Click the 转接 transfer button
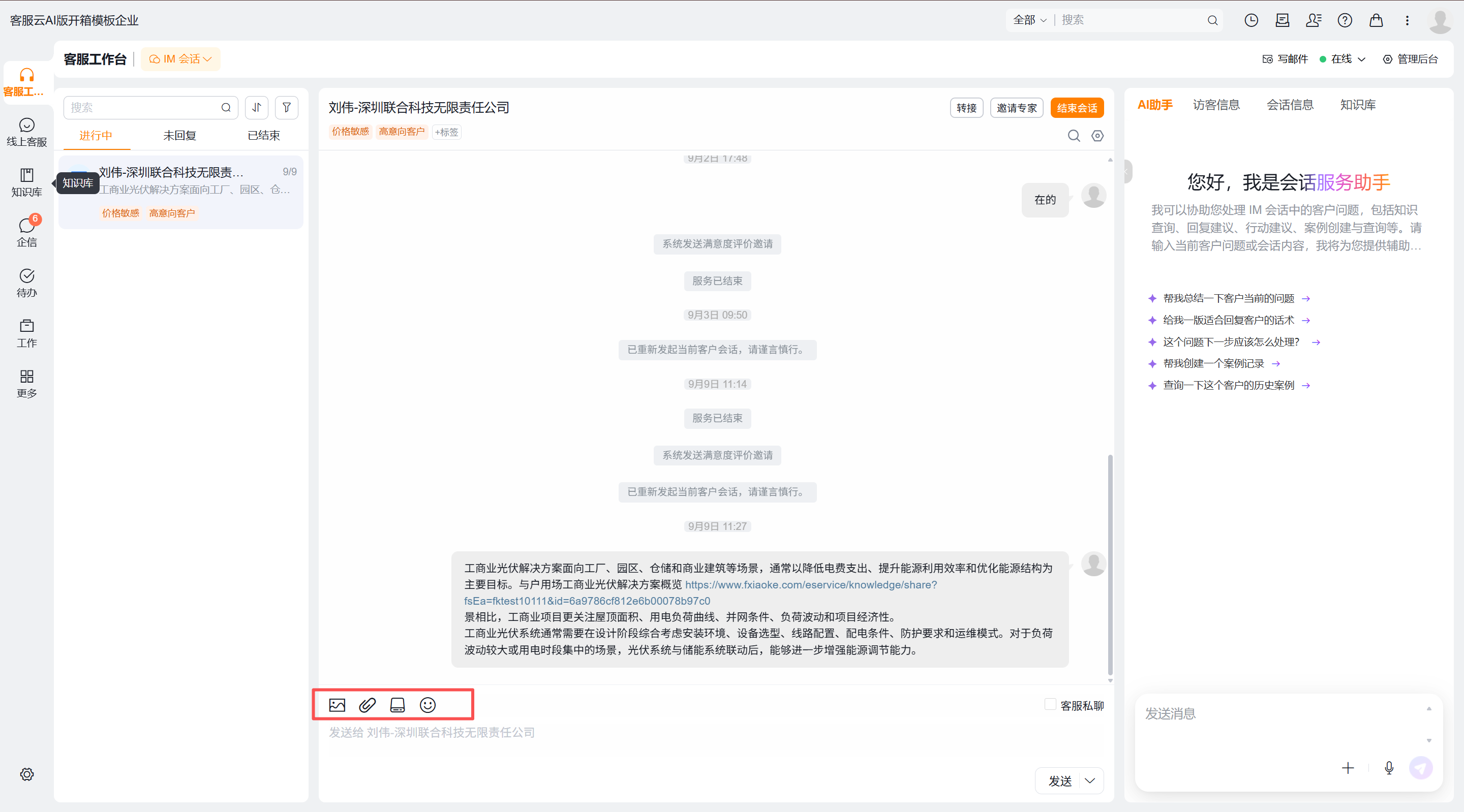Viewport: 1464px width, 812px height. click(966, 108)
